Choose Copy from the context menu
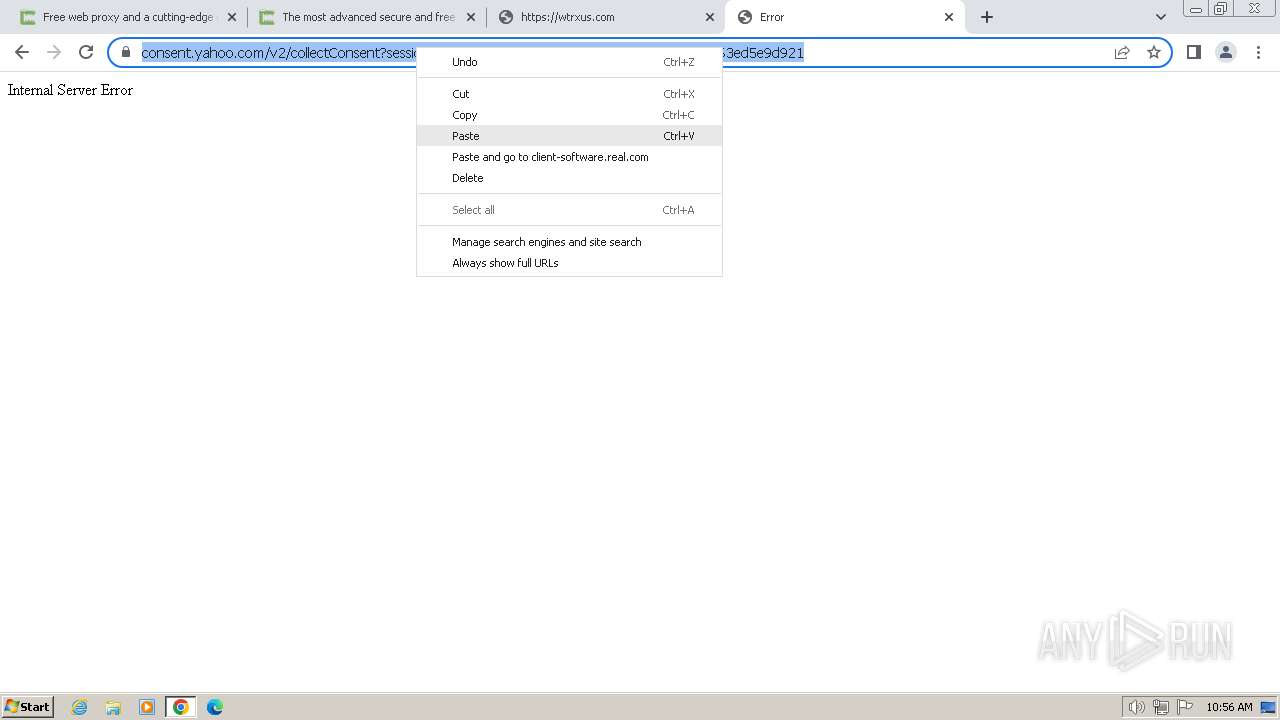Viewport: 1280px width, 720px height. pyautogui.click(x=569, y=115)
